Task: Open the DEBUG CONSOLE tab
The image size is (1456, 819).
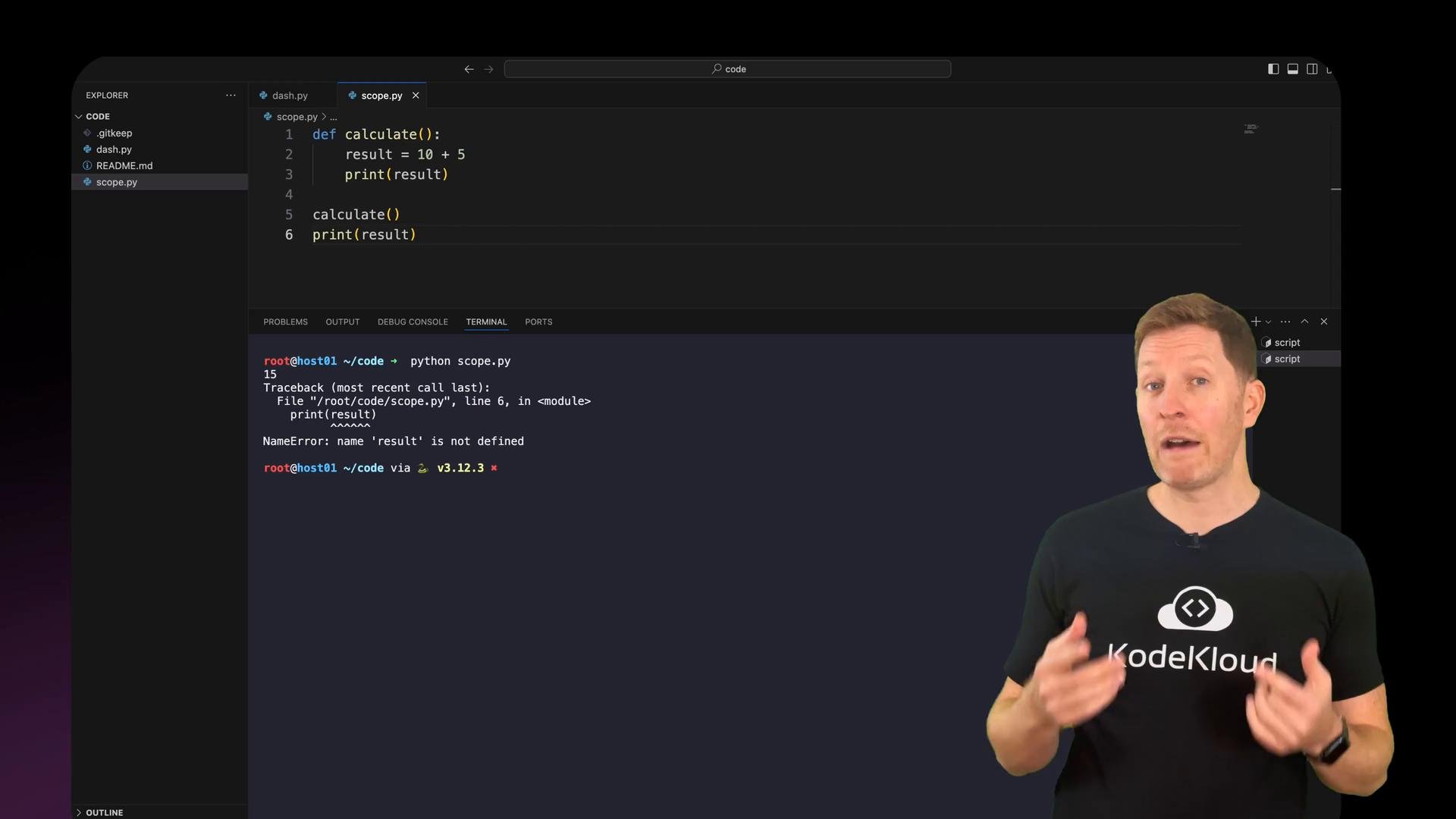Action: [413, 322]
